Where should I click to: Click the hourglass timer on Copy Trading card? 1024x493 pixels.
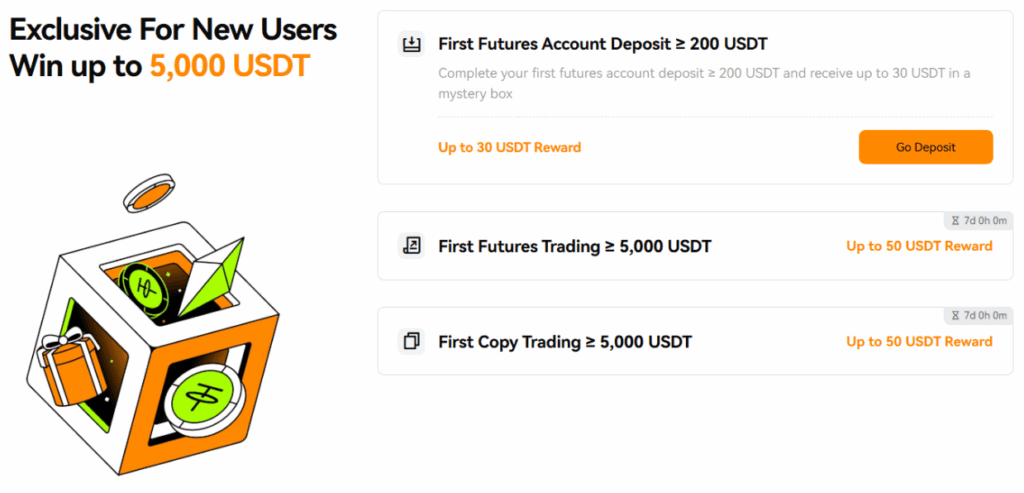pos(979,315)
